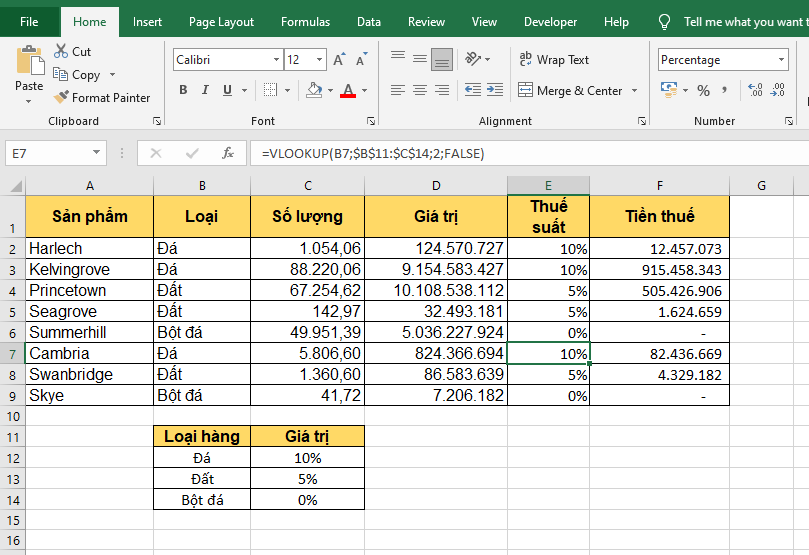Click the Cut scissors icon
The height and width of the screenshot is (555, 809).
click(61, 51)
